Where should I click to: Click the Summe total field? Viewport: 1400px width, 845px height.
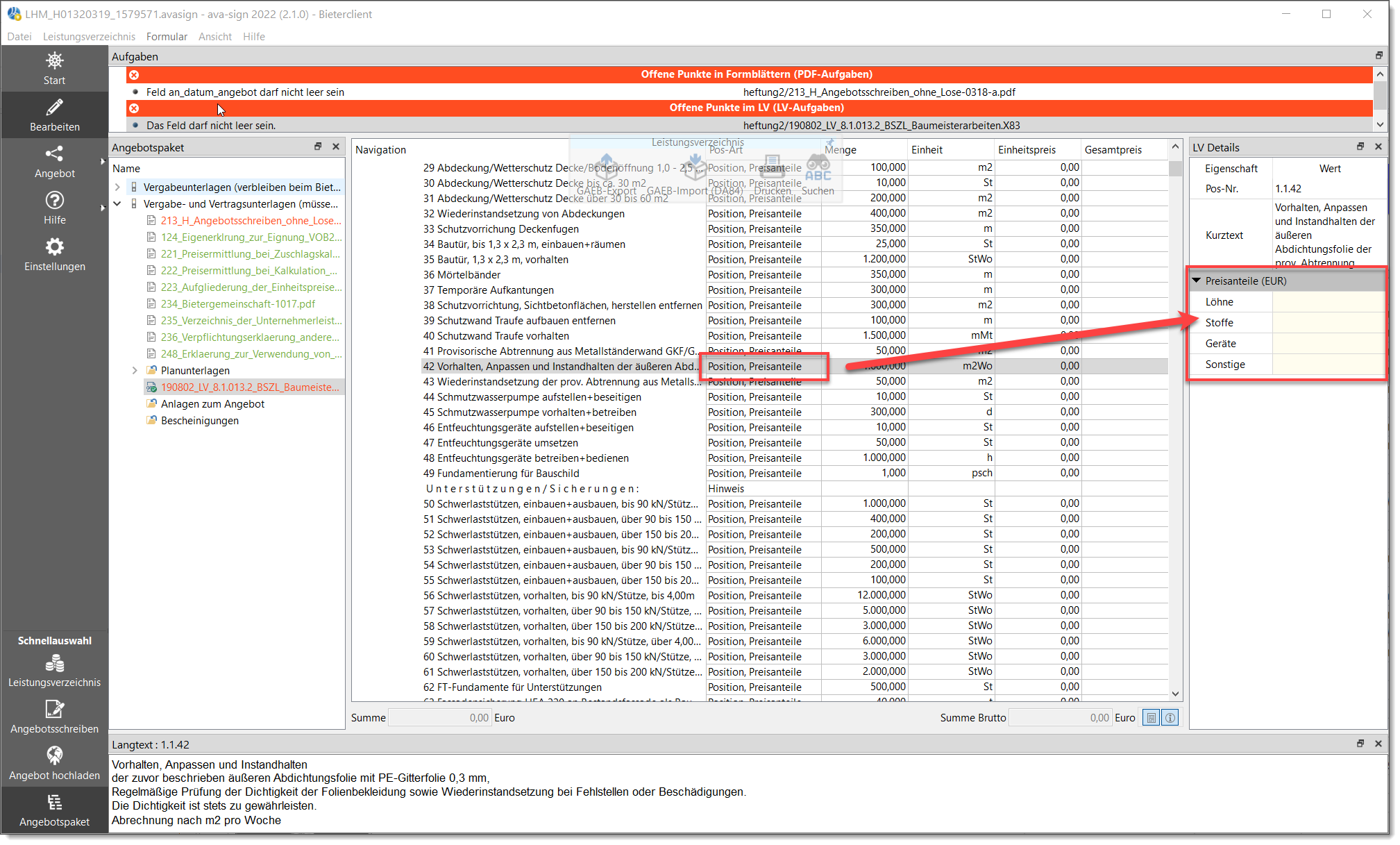pyautogui.click(x=440, y=718)
